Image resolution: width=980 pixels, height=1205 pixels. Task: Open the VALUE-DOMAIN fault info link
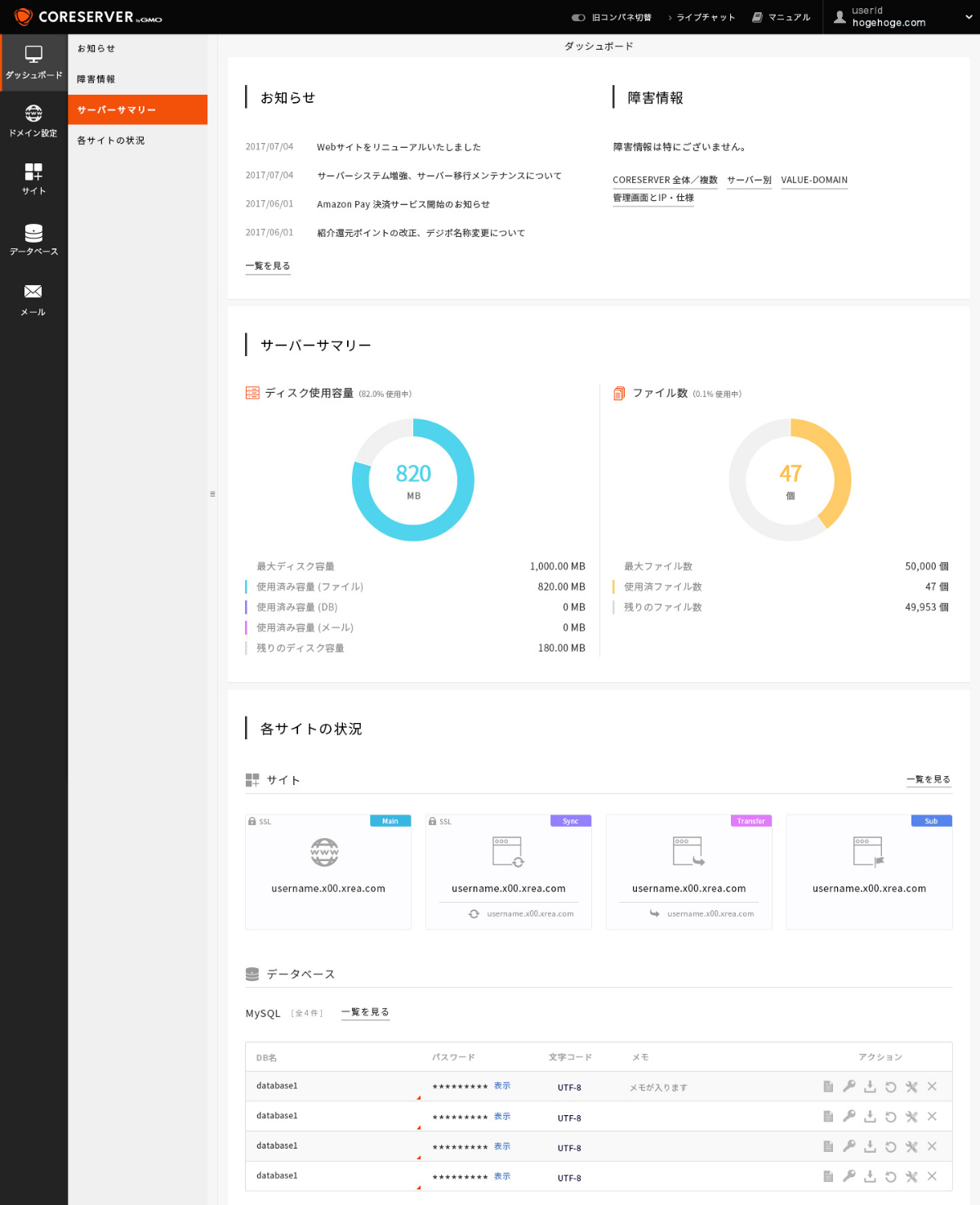[813, 180]
